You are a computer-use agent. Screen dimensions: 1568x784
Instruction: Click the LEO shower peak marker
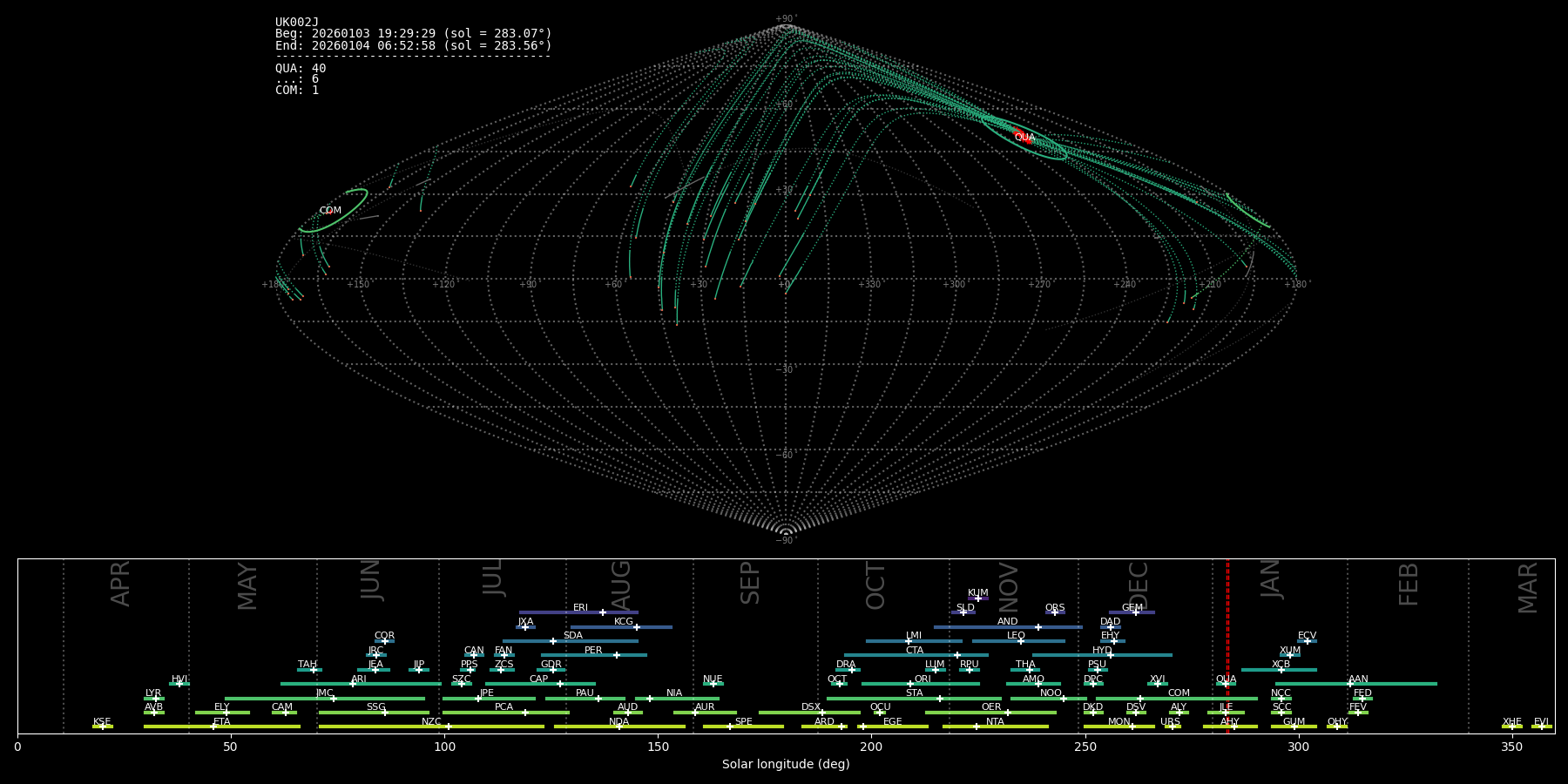click(x=1021, y=641)
